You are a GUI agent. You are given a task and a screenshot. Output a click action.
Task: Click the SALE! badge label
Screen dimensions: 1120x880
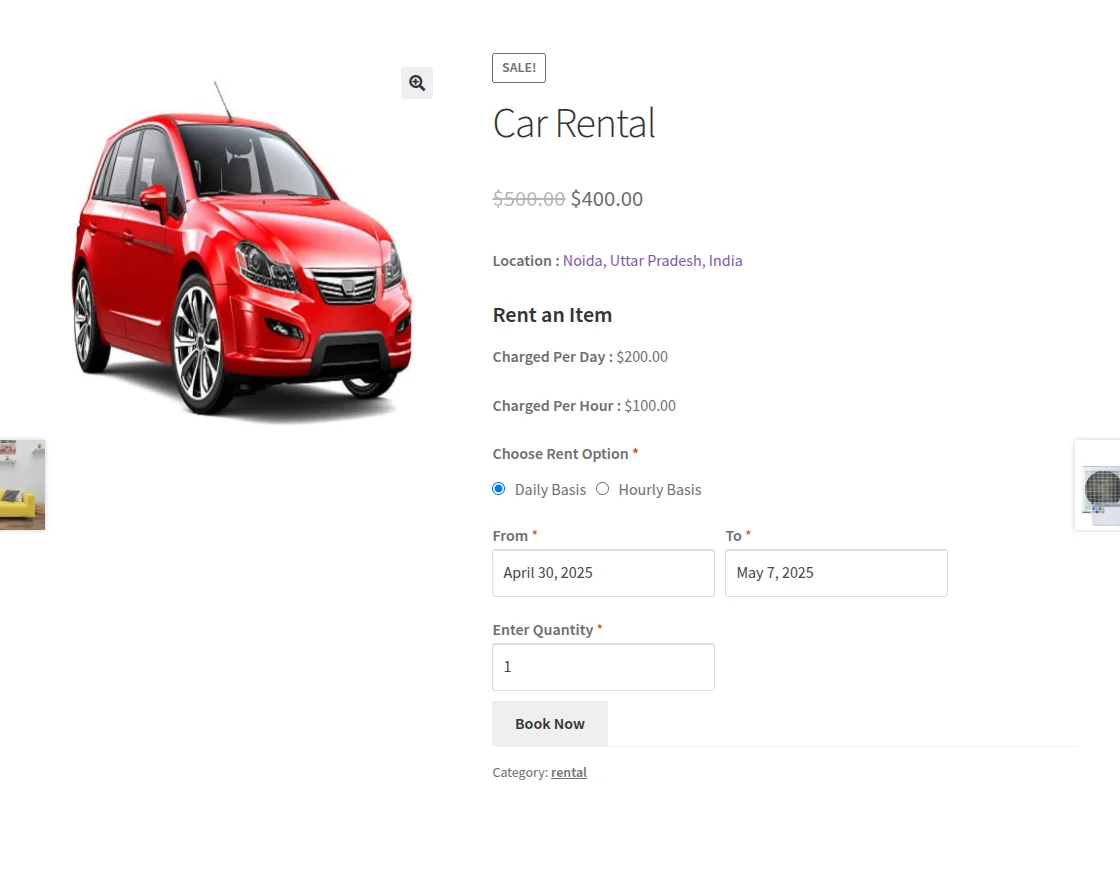click(519, 67)
